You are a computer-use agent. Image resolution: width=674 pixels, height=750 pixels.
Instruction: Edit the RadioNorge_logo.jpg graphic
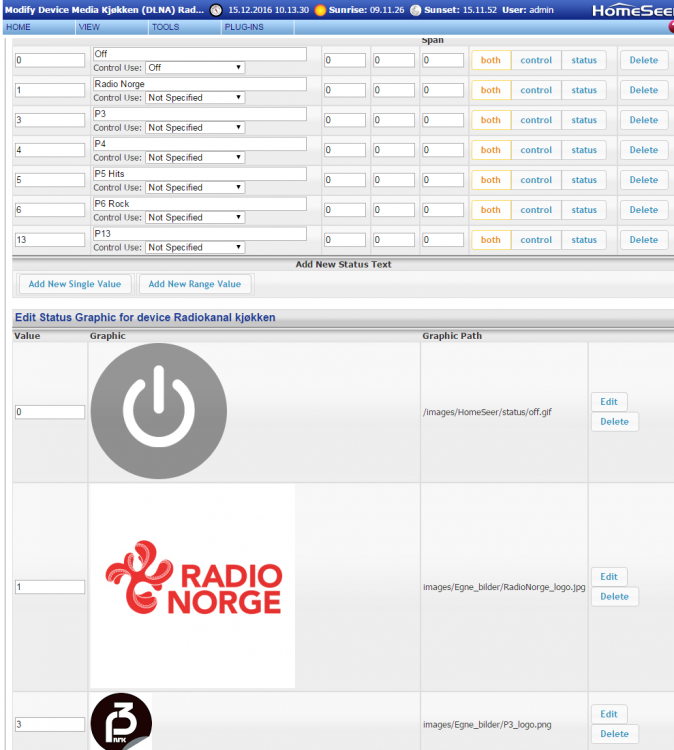(x=609, y=577)
